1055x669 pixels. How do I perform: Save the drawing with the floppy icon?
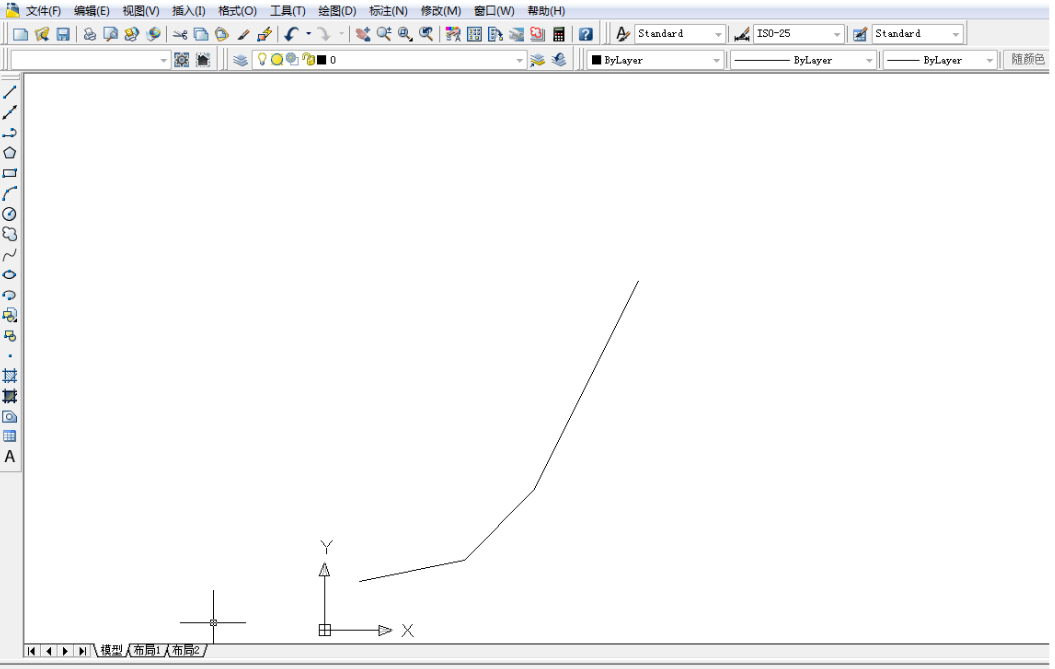click(x=63, y=34)
